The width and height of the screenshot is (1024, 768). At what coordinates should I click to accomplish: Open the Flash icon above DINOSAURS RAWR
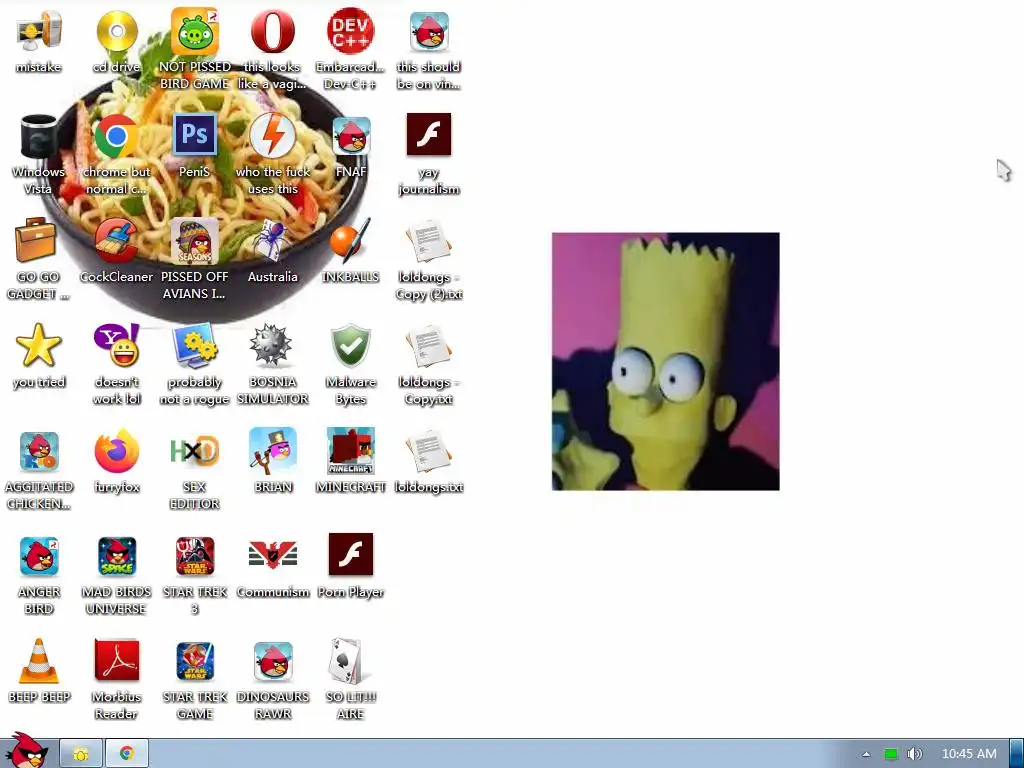click(351, 554)
